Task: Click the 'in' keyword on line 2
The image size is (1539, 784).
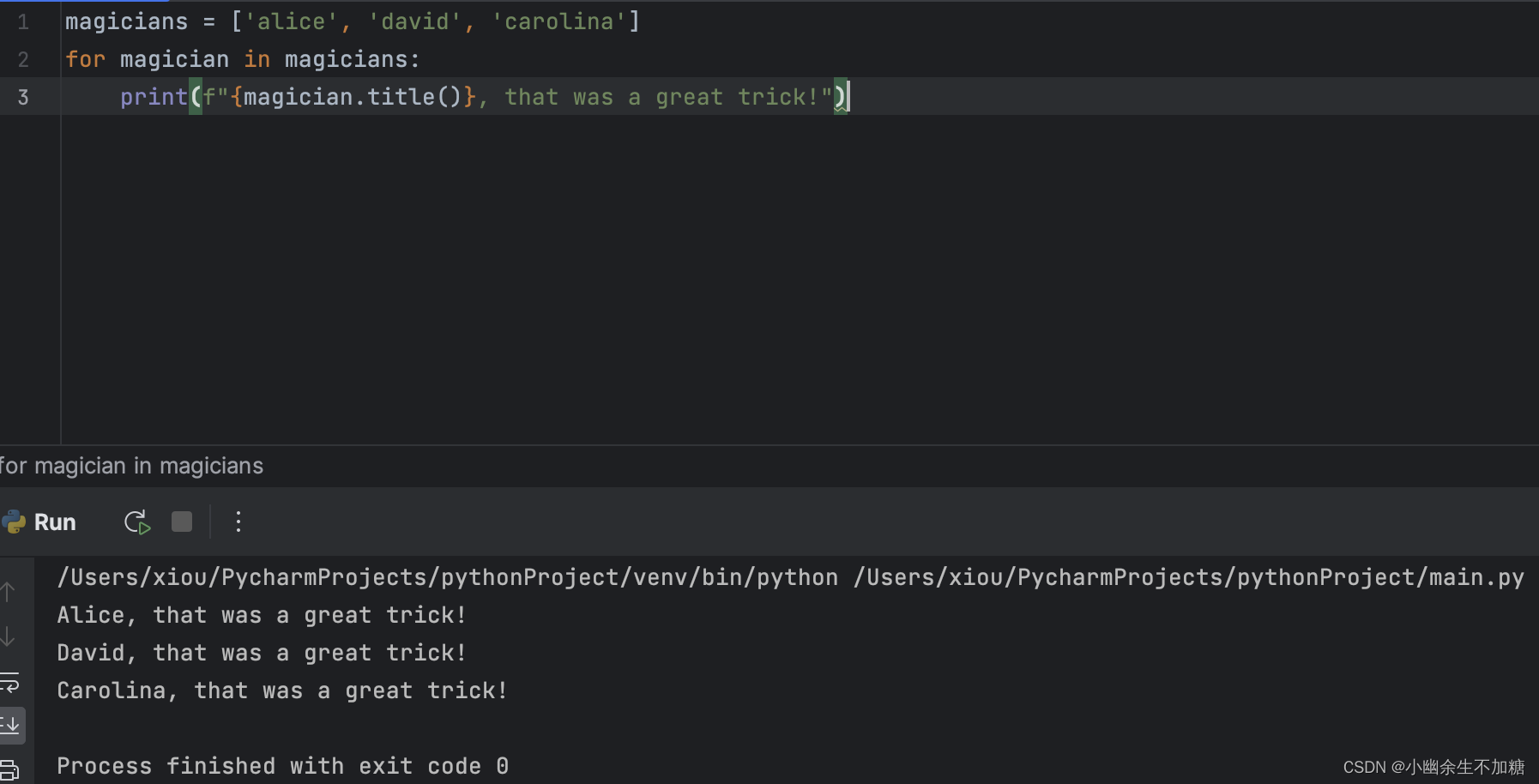Action: tap(257, 59)
